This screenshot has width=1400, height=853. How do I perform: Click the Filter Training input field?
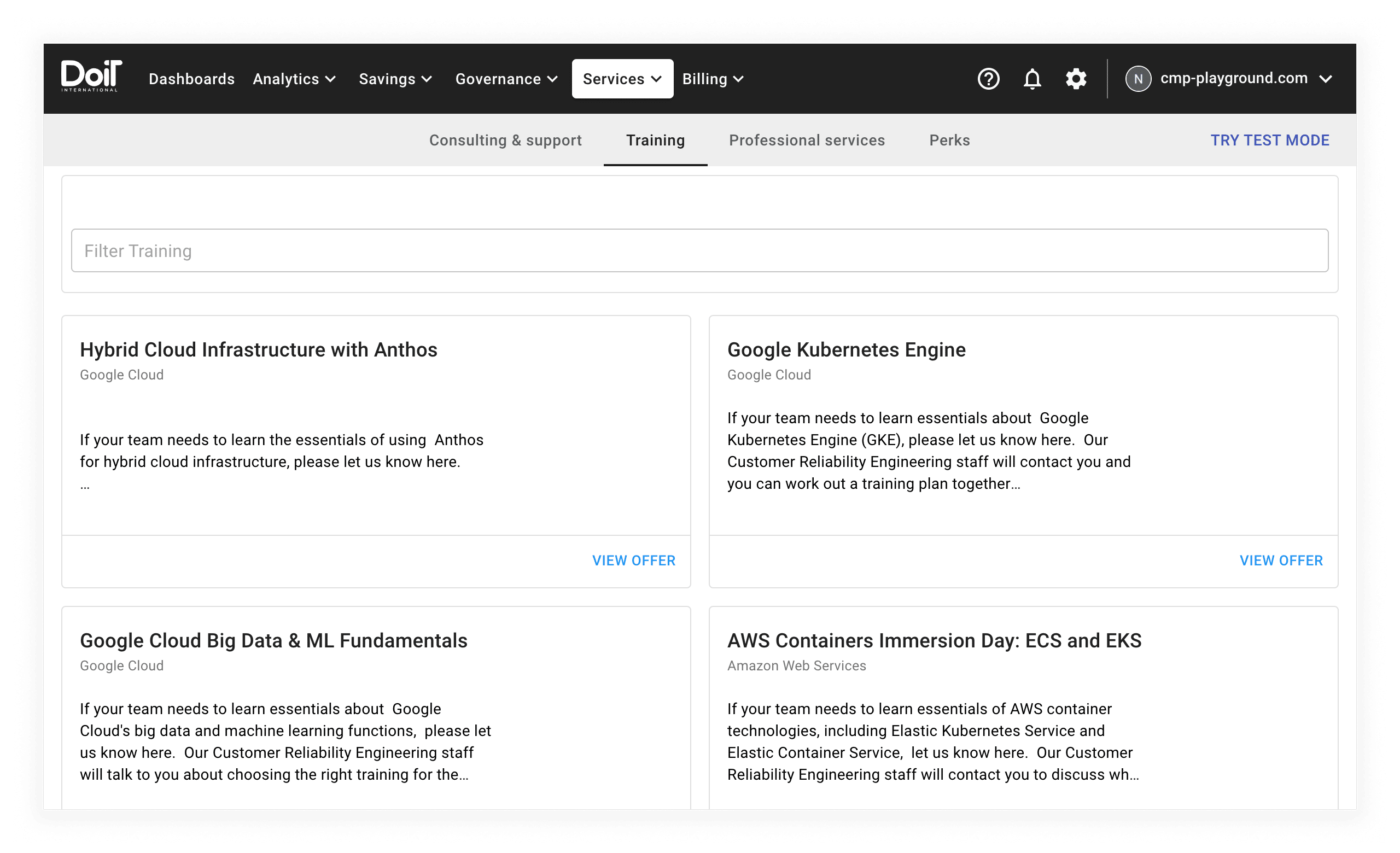699,250
